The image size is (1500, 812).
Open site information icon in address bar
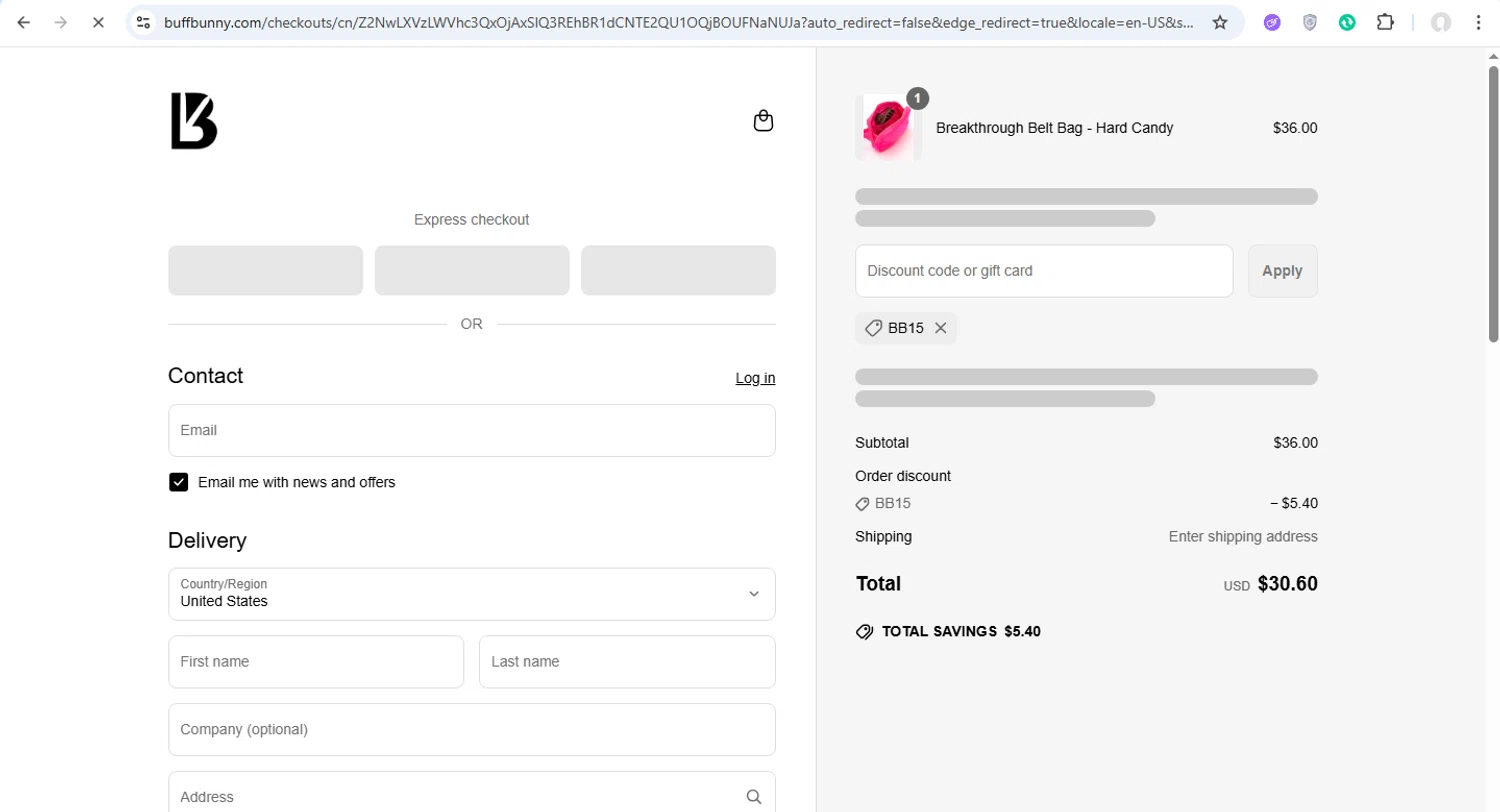click(x=143, y=22)
